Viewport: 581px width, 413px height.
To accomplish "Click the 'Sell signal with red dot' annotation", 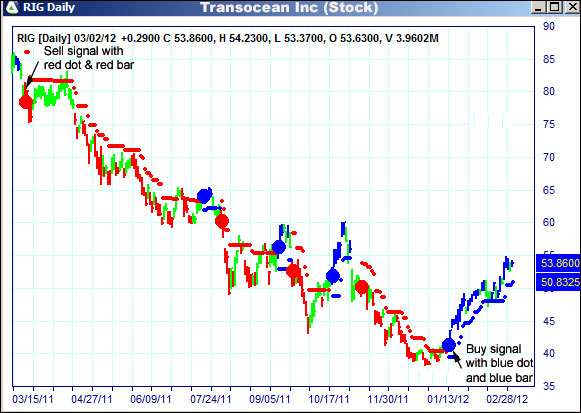I will pyautogui.click(x=89, y=58).
